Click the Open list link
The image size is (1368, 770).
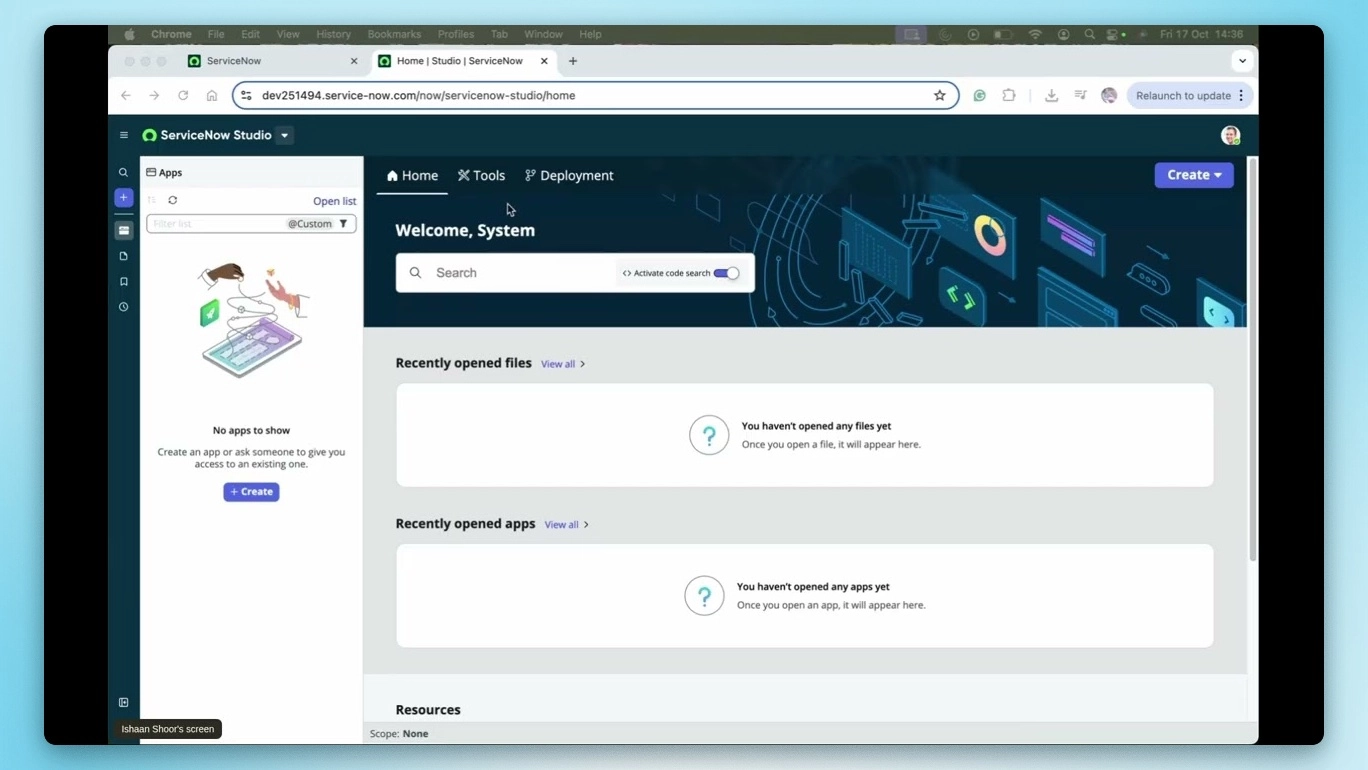tap(334, 200)
